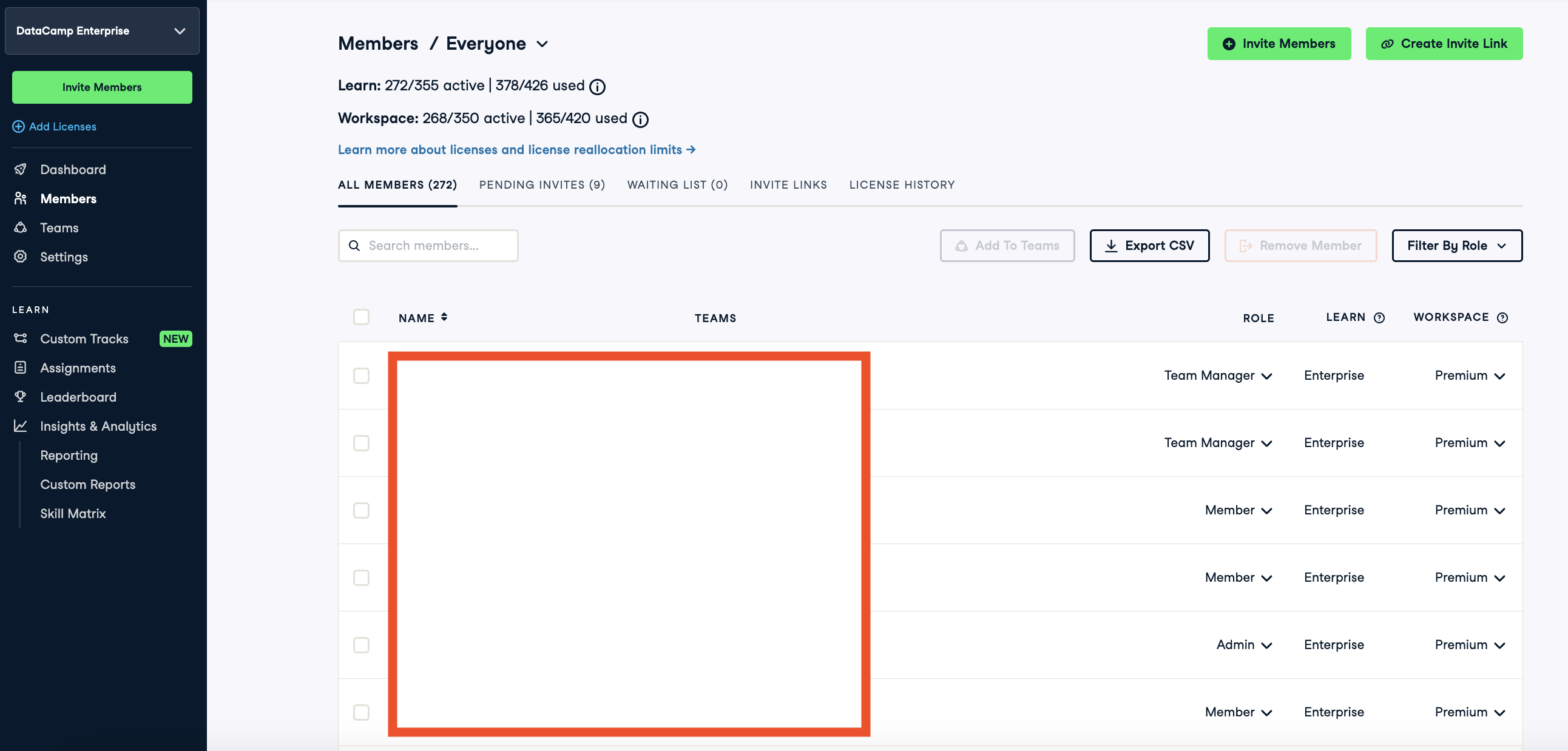This screenshot has width=1568, height=751.
Task: Click the Export CSV button
Action: coord(1149,246)
